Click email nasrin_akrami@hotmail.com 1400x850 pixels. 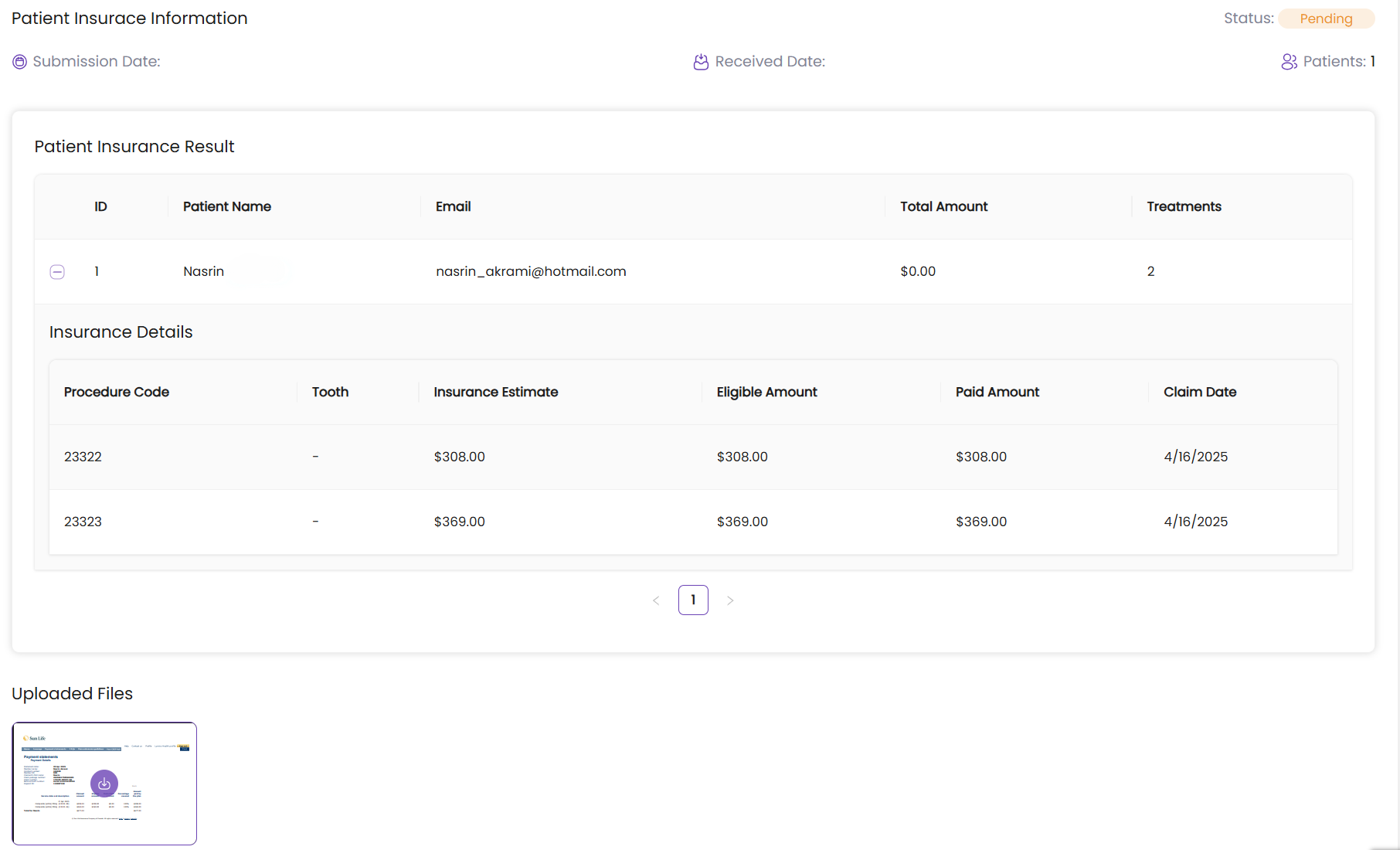(532, 271)
